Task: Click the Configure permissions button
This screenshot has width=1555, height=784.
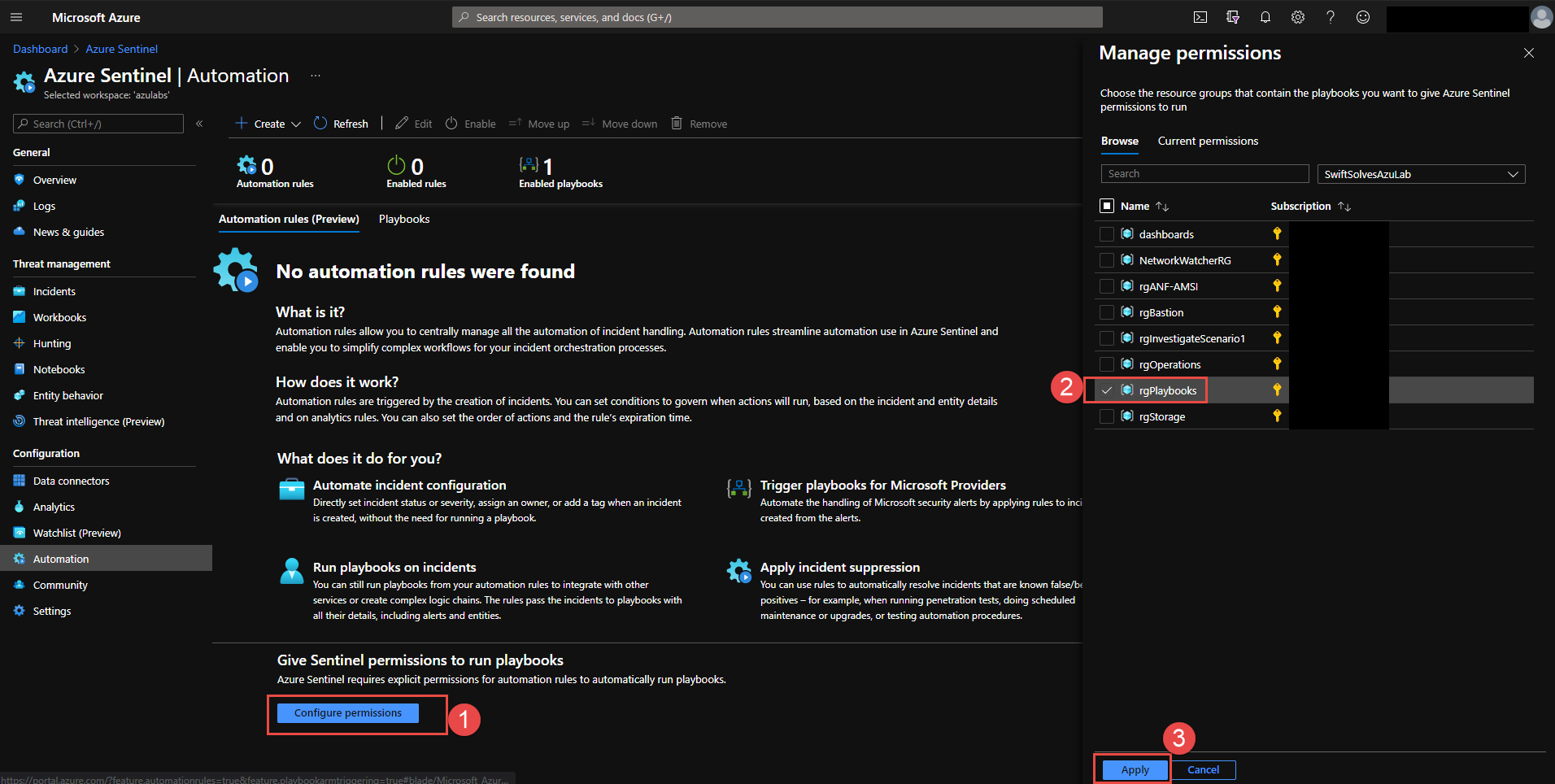Action: 348,713
